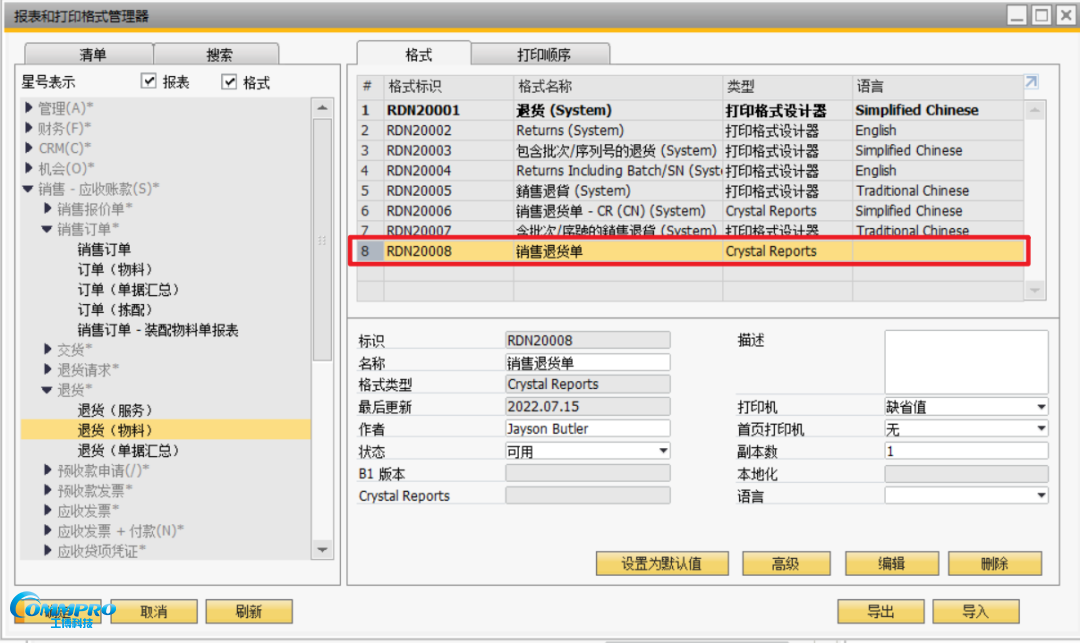Click the 导出 button

pyautogui.click(x=880, y=612)
